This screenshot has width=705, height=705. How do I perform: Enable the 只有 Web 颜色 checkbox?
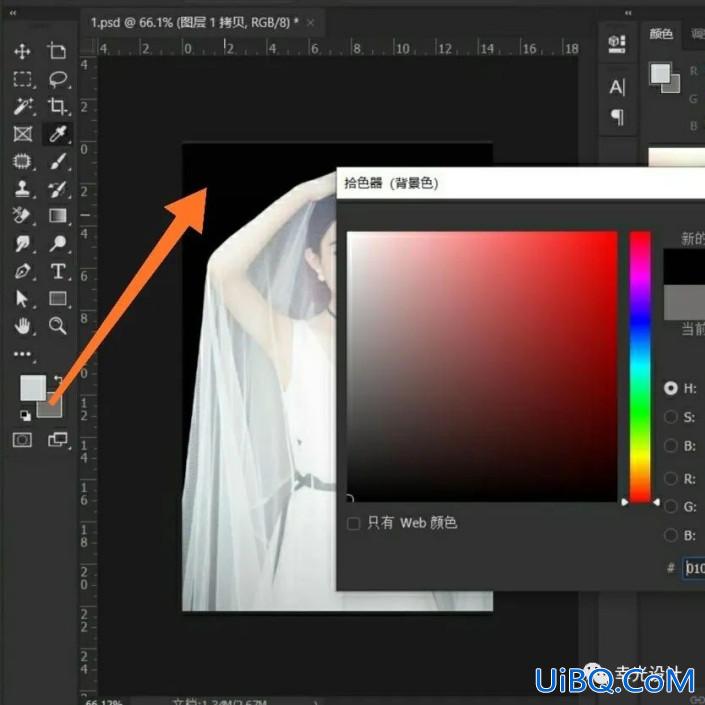click(x=353, y=523)
